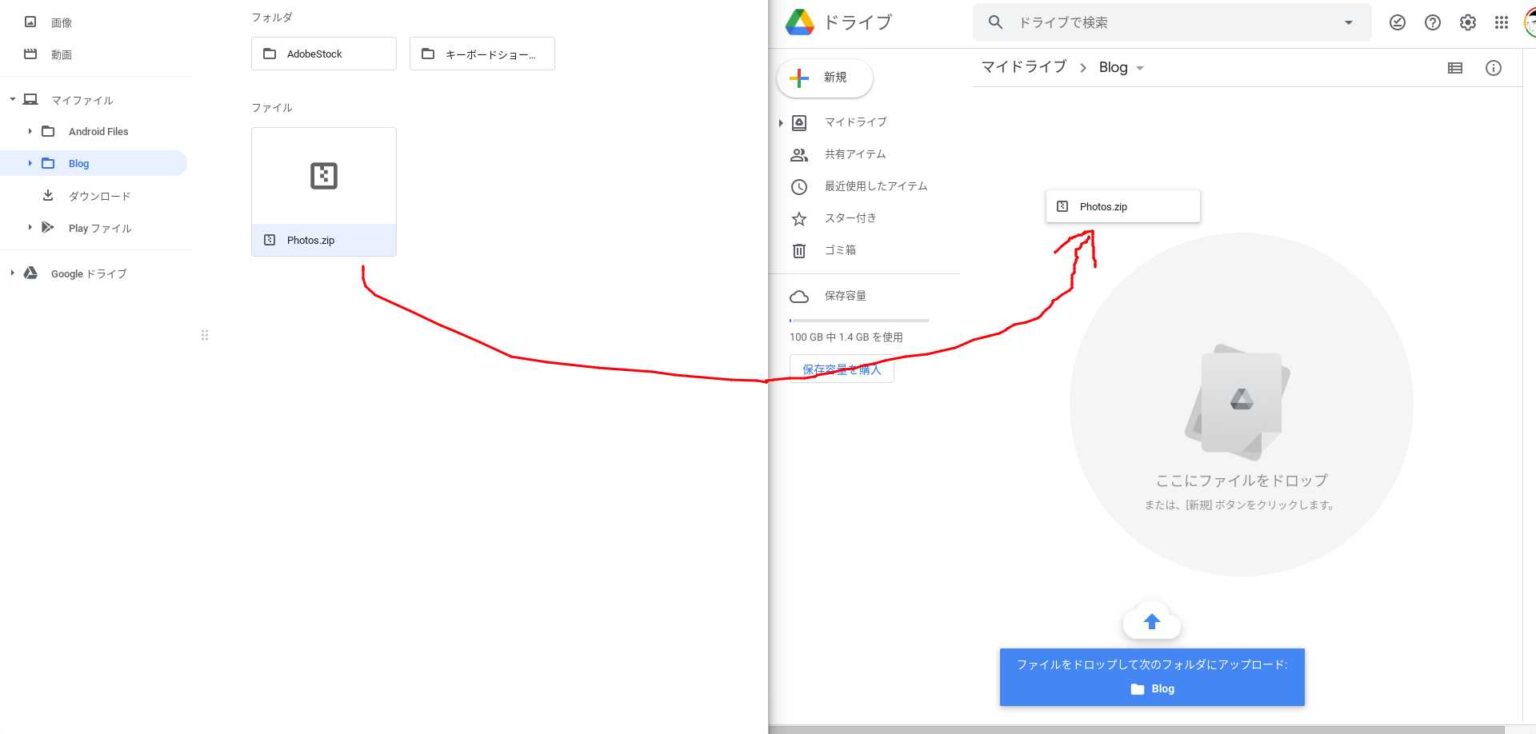The image size is (1536, 734).
Task: Click the offline ready checkmark icon
Action: click(1398, 22)
